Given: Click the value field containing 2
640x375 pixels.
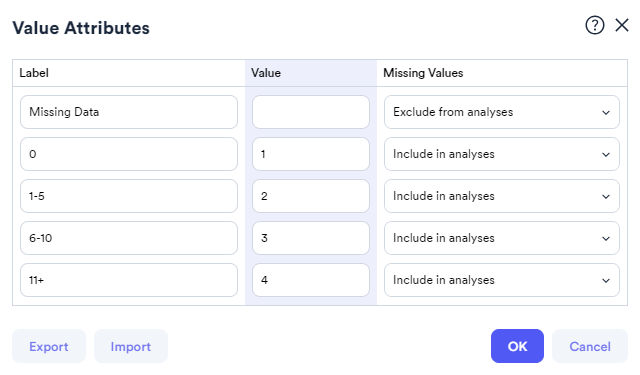Looking at the screenshot, I should pos(311,196).
